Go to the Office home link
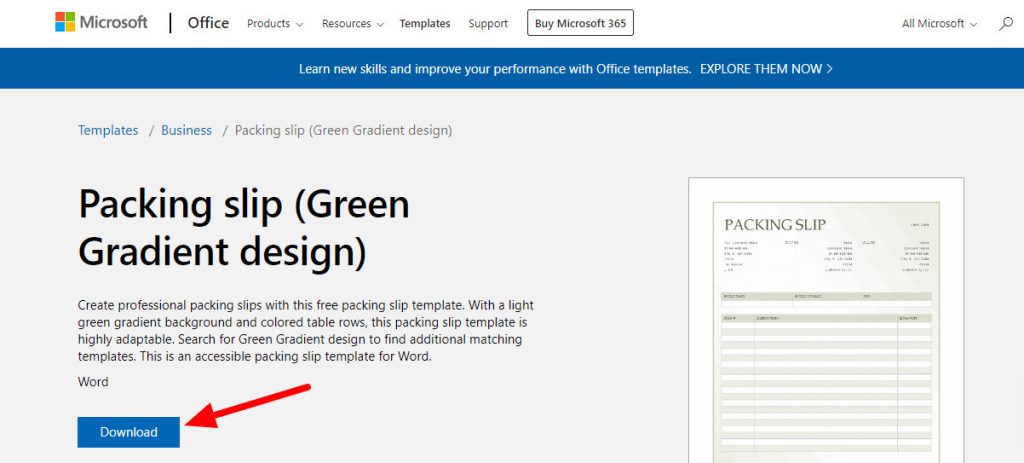The image size is (1024, 463). tap(208, 23)
